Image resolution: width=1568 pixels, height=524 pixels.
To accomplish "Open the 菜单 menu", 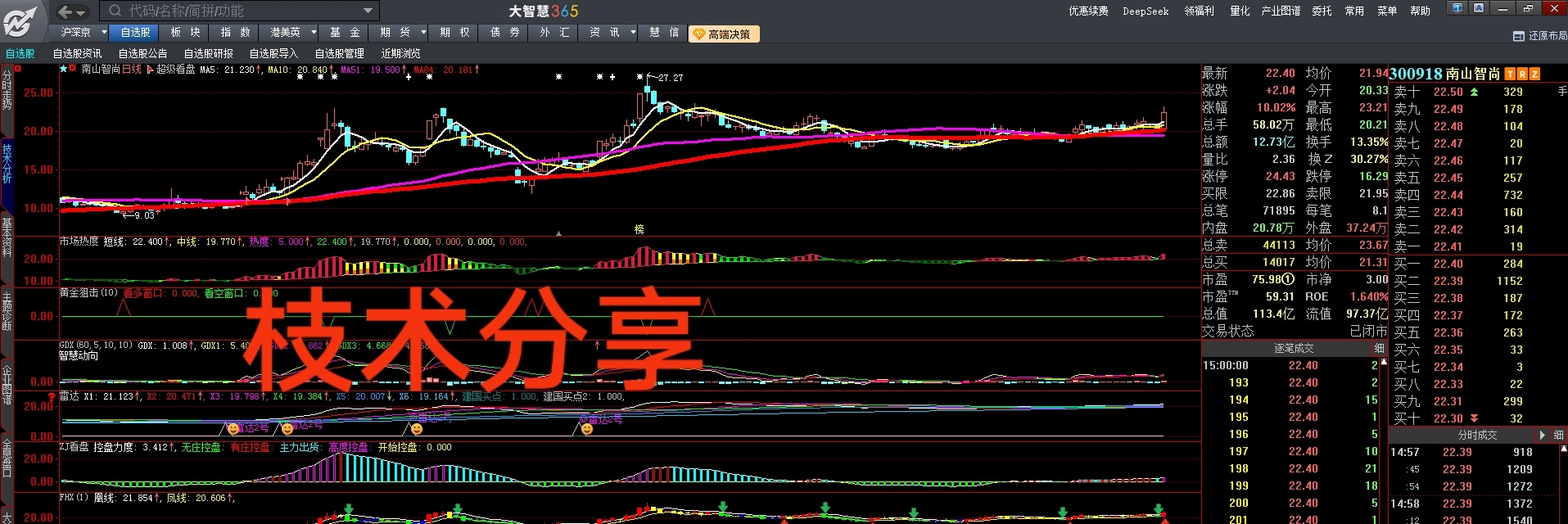I will pyautogui.click(x=1387, y=11).
